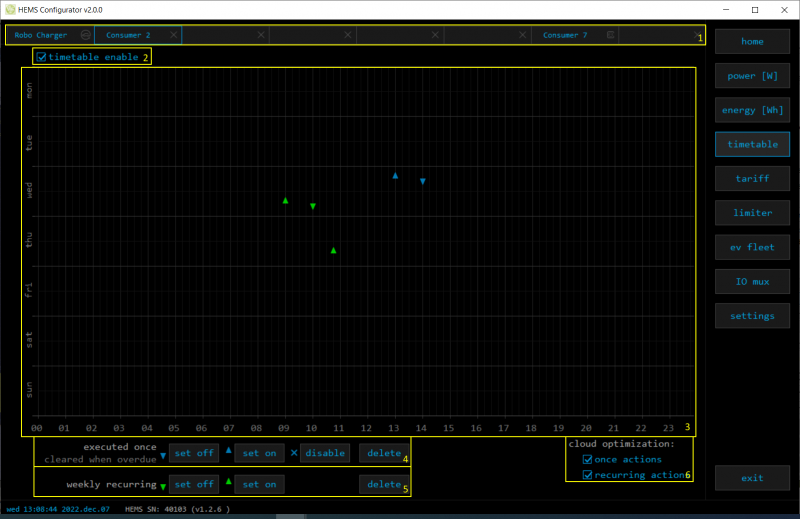
Task: Switch to the Consumer 7 tab
Action: 565,35
